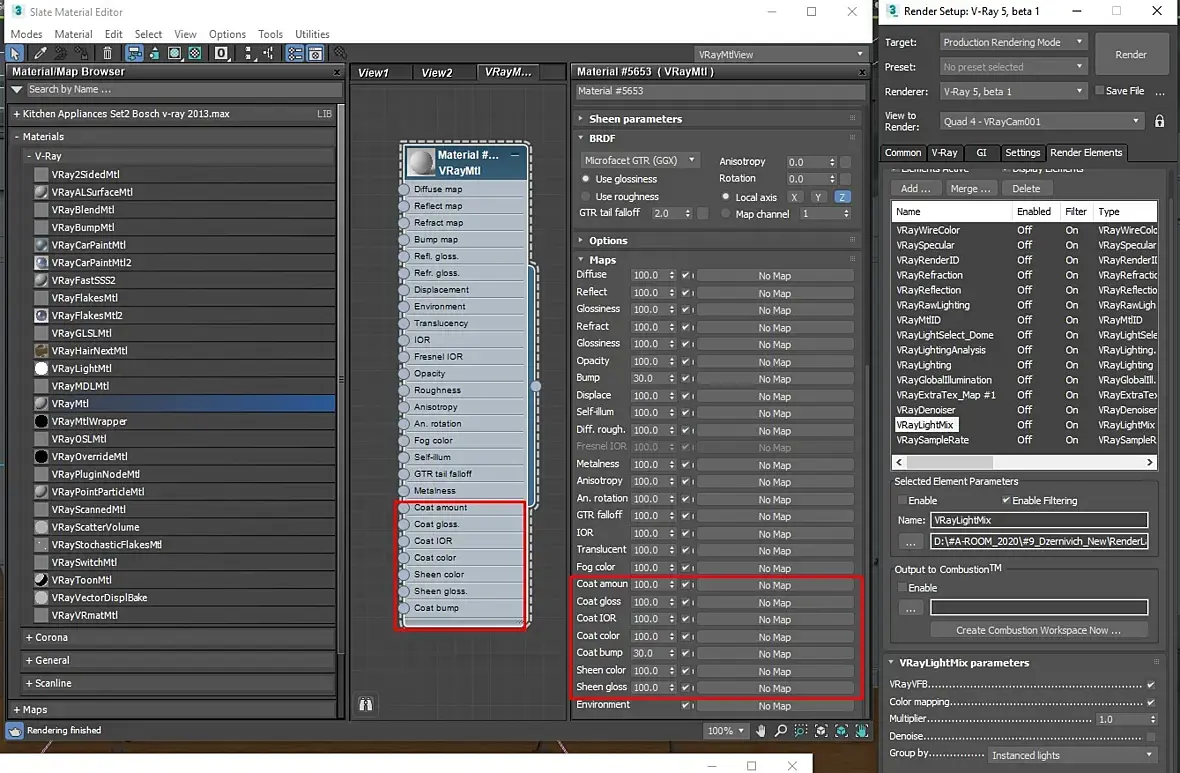Activate the Zoom magnifier tool
This screenshot has width=1180, height=773.
click(x=781, y=731)
